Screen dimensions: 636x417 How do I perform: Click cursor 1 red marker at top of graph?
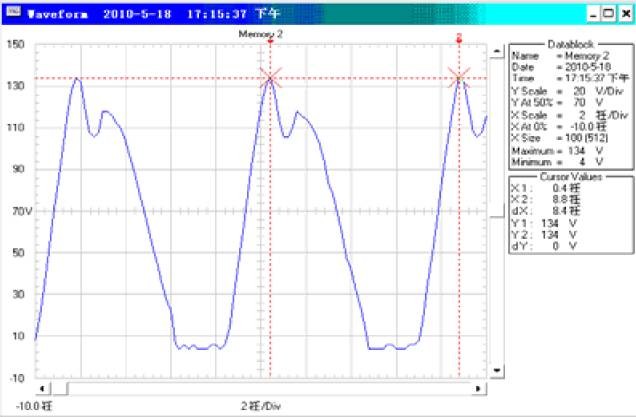click(x=271, y=41)
